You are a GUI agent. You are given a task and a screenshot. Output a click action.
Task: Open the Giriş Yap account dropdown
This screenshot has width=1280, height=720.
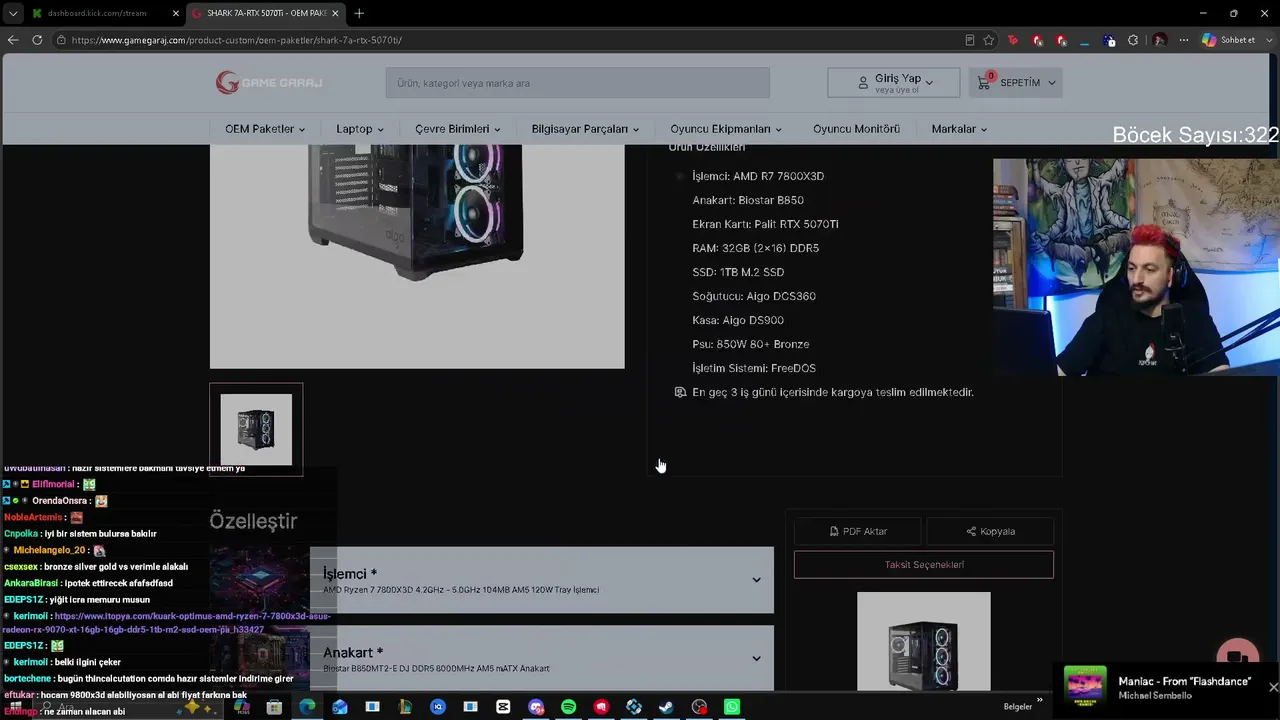pos(894,83)
